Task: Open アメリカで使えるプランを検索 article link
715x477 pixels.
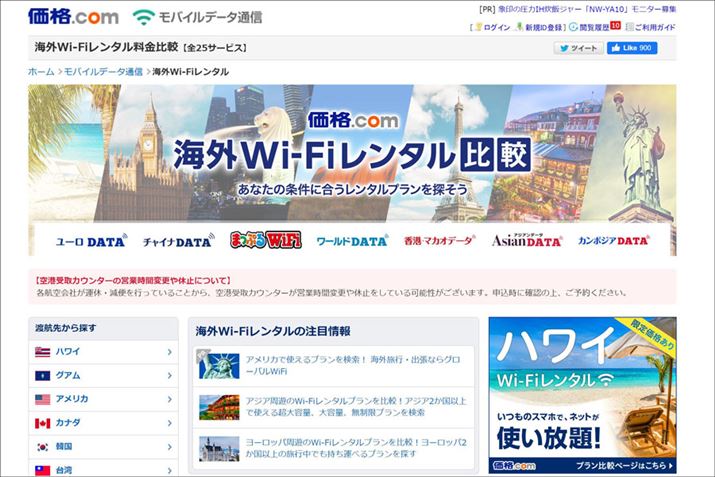Action: pos(353,365)
